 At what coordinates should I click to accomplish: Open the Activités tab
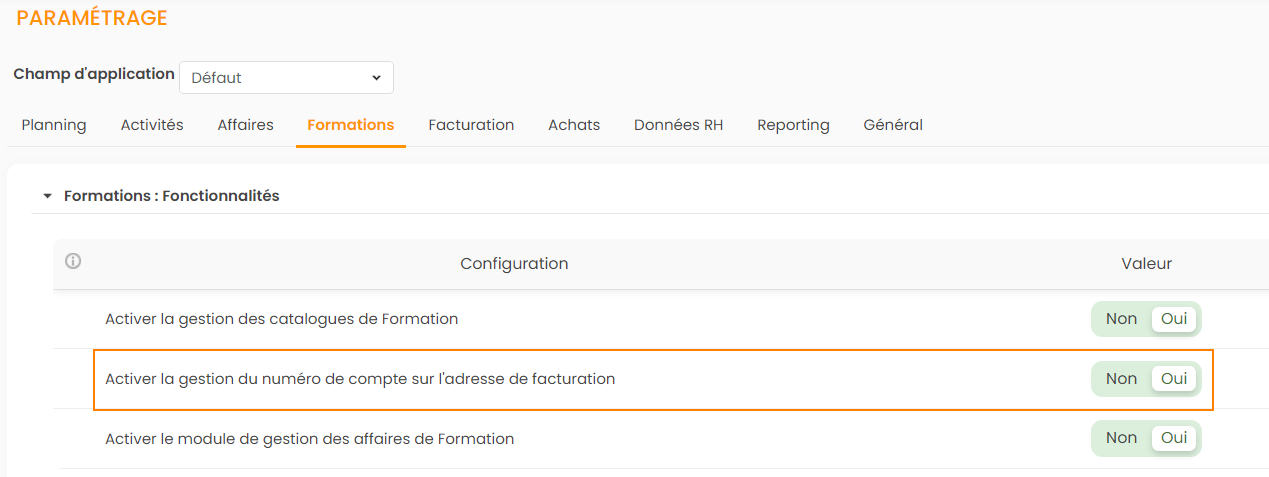152,125
